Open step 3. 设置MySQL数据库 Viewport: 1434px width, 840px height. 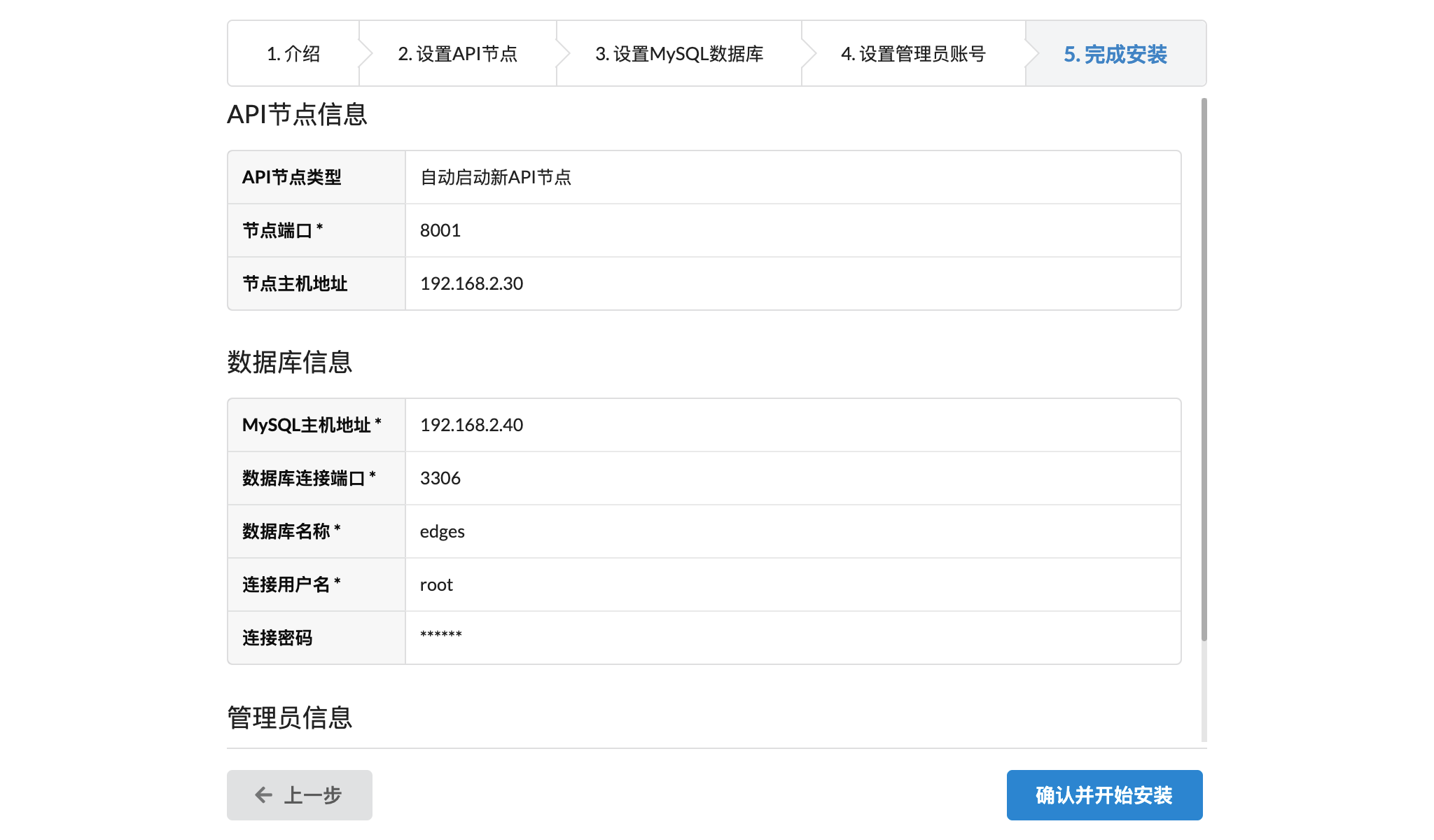pyautogui.click(x=679, y=54)
